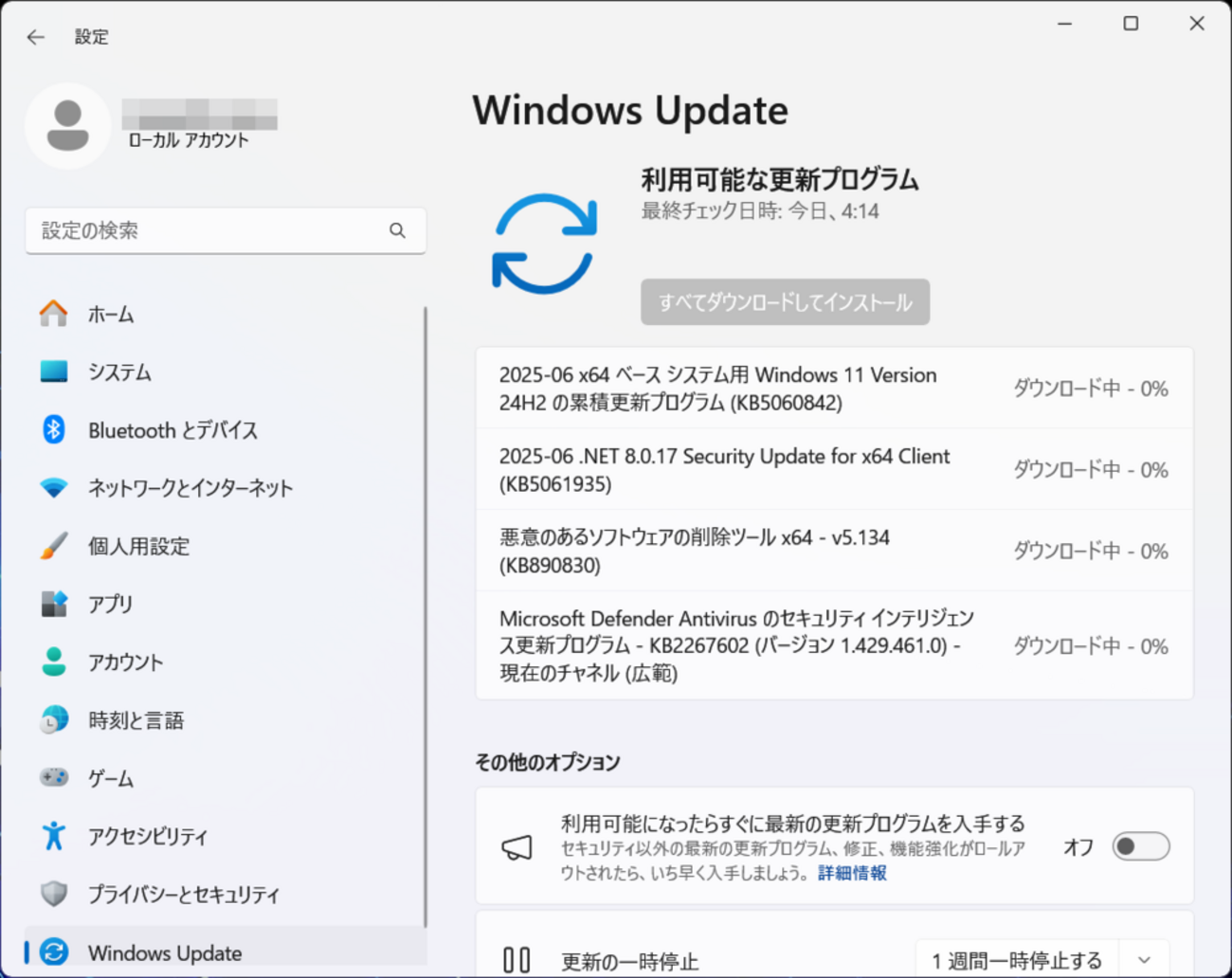Click the pause icon beside 更新の一時停止

pyautogui.click(x=516, y=960)
